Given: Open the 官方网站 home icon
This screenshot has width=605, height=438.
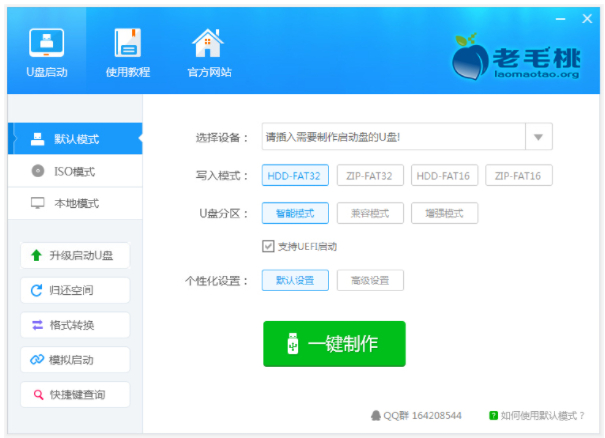Looking at the screenshot, I should (208, 43).
